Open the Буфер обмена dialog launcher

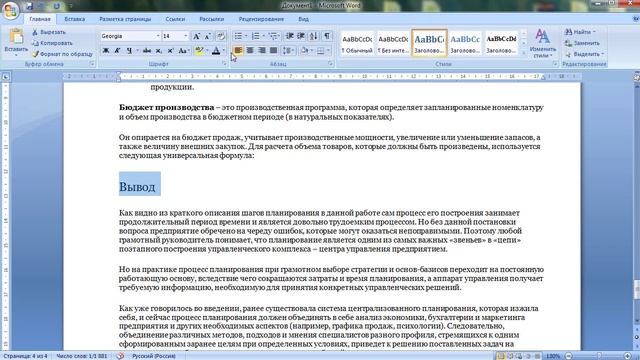[92, 64]
